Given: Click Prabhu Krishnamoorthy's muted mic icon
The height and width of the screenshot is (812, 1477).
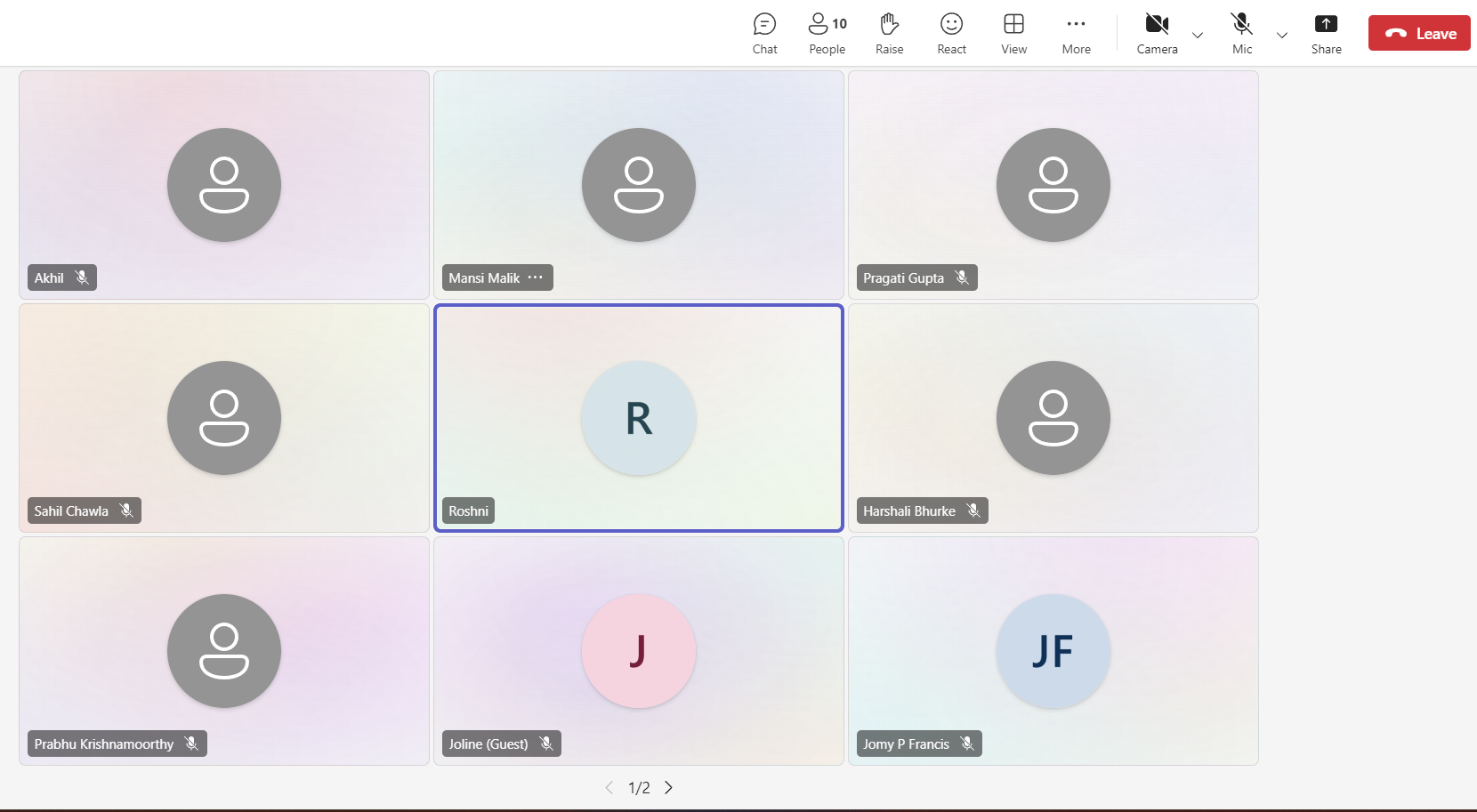Looking at the screenshot, I should 191,744.
